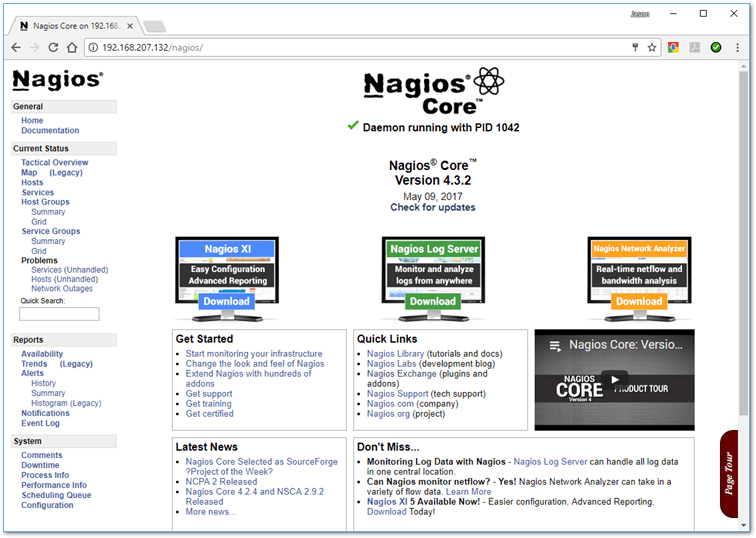Download Nagios XI
The width and height of the screenshot is (756, 538).
[227, 301]
